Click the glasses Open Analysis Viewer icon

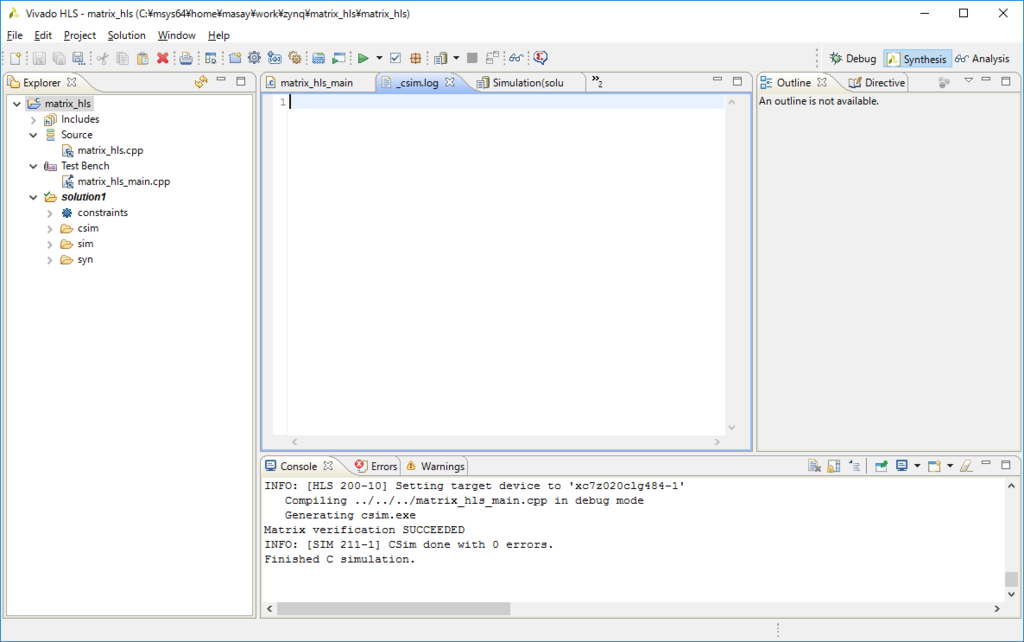coord(516,58)
